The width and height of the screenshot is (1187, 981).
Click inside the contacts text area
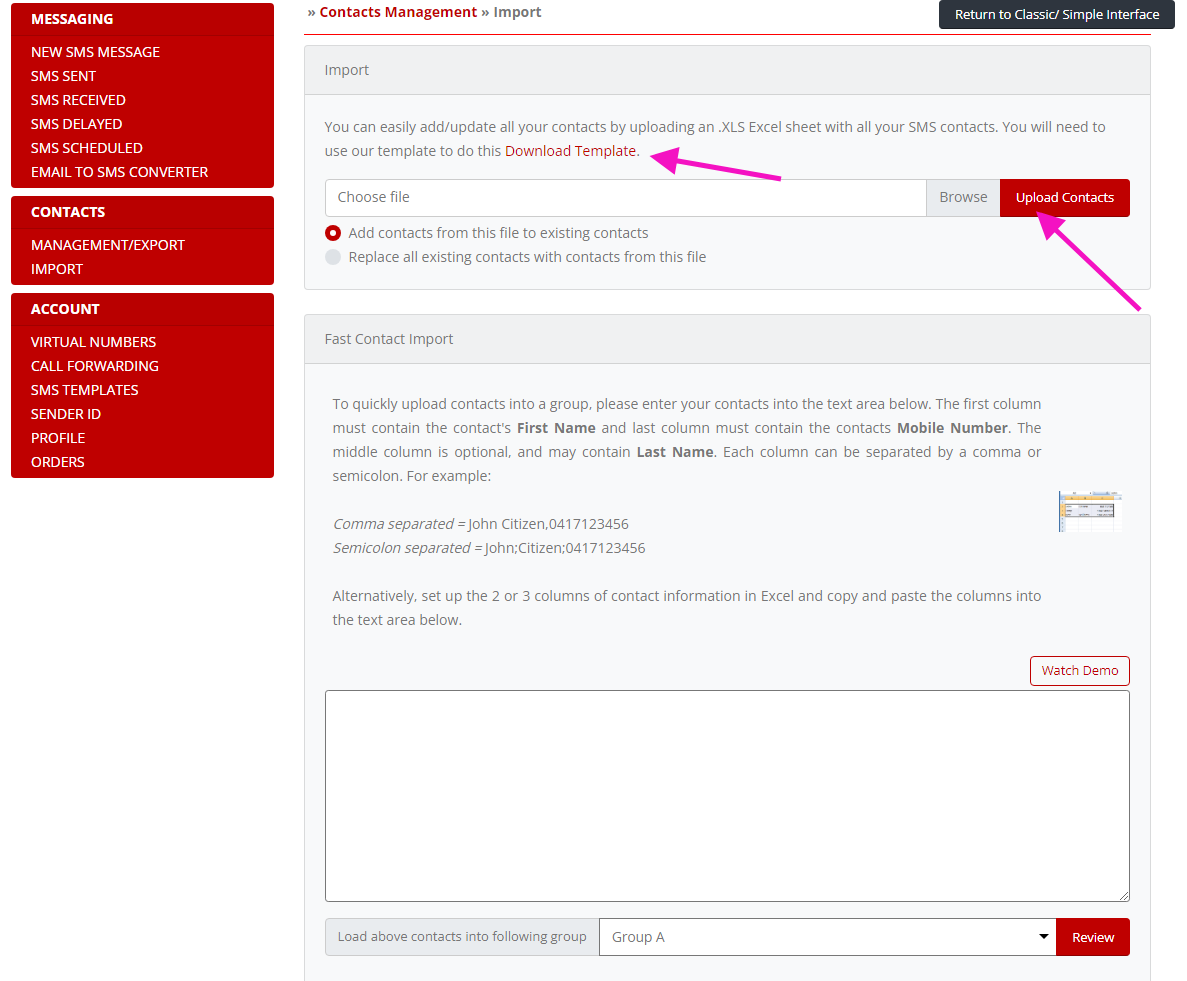click(727, 796)
